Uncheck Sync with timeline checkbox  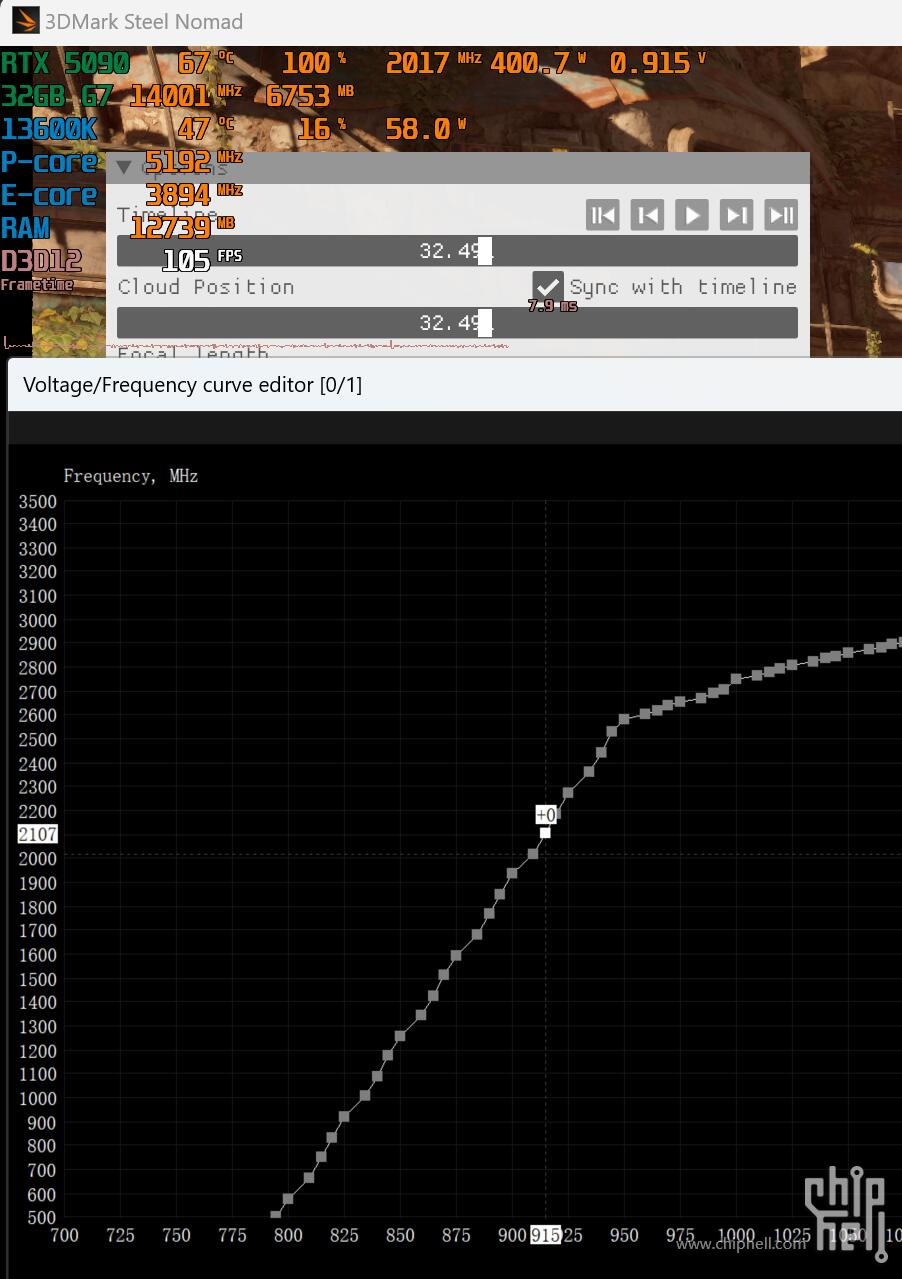click(547, 287)
